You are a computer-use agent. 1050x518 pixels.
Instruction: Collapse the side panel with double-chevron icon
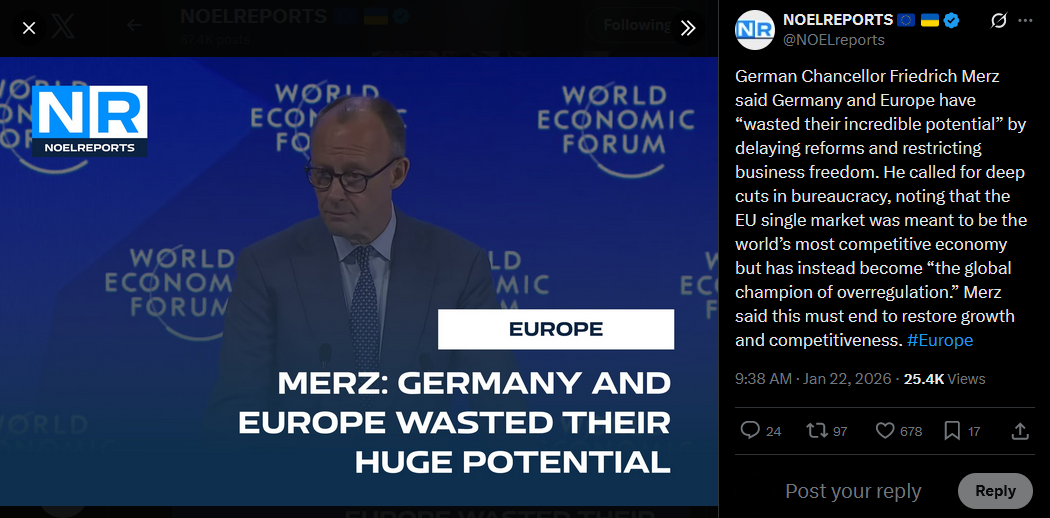pyautogui.click(x=688, y=28)
